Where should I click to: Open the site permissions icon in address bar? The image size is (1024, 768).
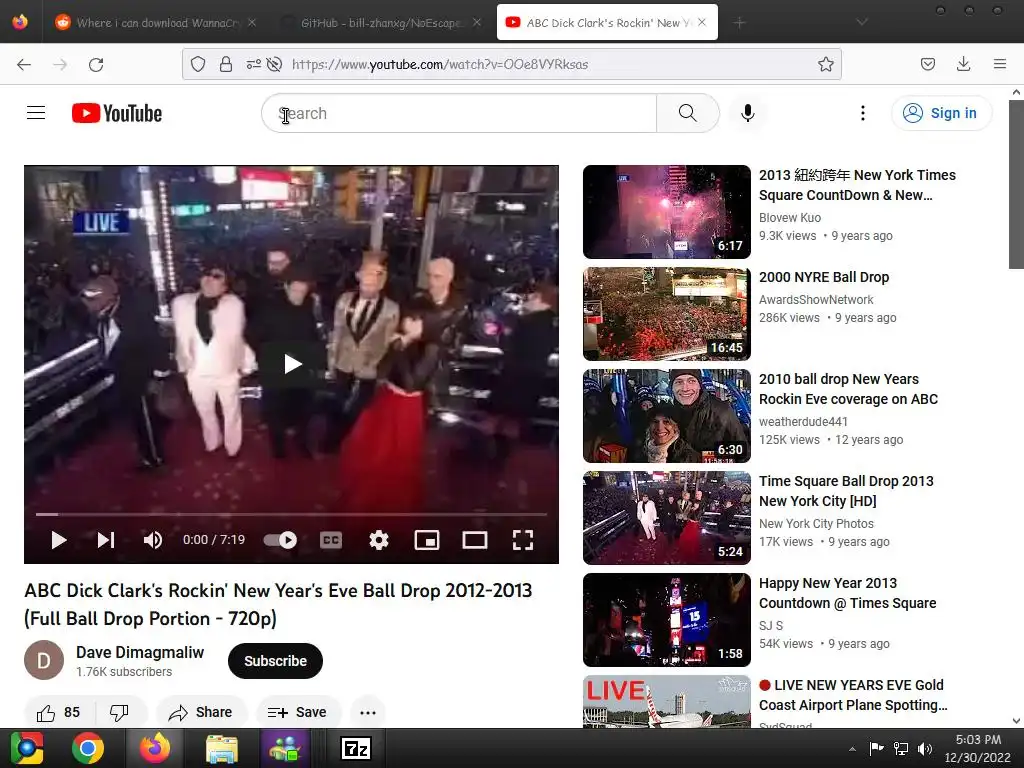tap(253, 64)
